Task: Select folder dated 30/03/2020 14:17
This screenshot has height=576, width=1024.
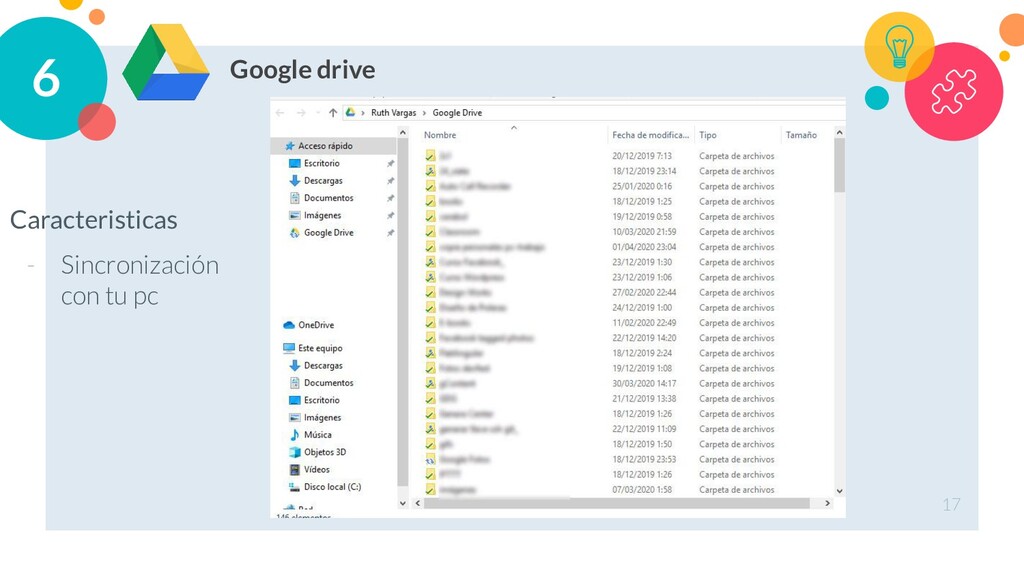Action: click(x=599, y=383)
